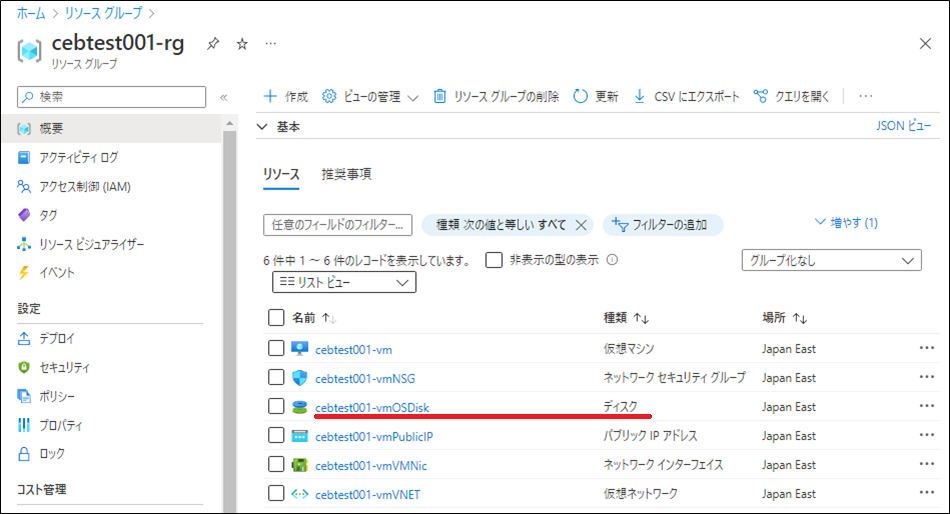The height and width of the screenshot is (514, 950).
Task: Open context menu for cebtest001-vmOSDisk row
Action: (x=926, y=406)
